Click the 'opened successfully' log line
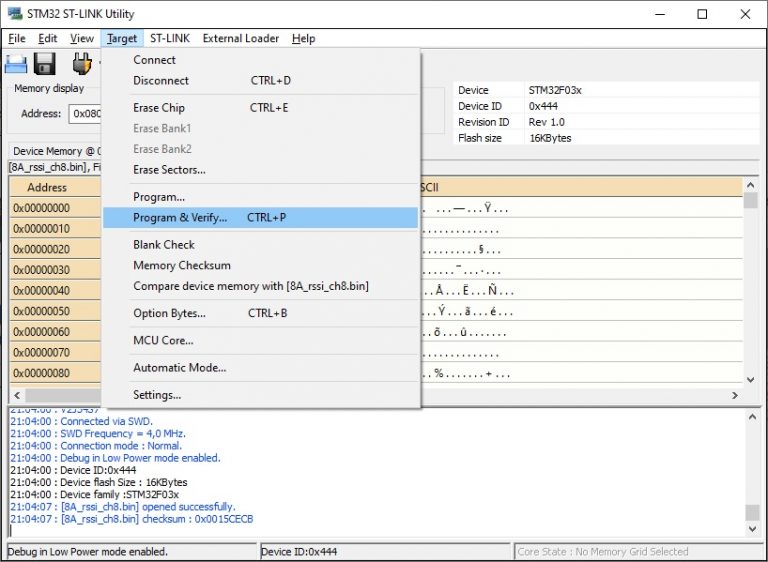Screen dimensions: 768x562 122,507
